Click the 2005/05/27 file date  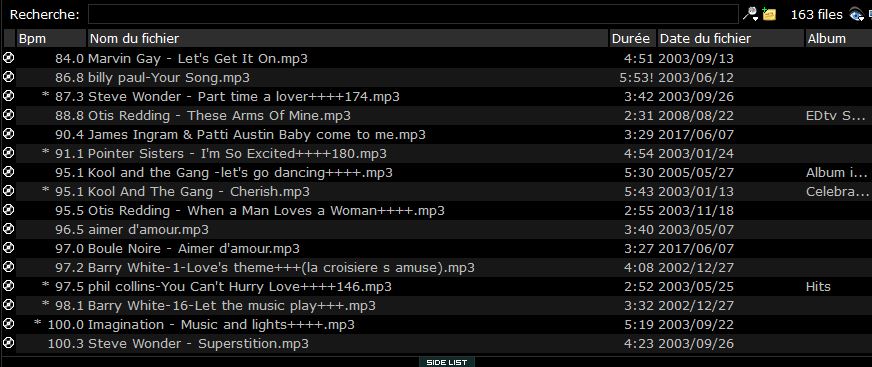pos(696,172)
